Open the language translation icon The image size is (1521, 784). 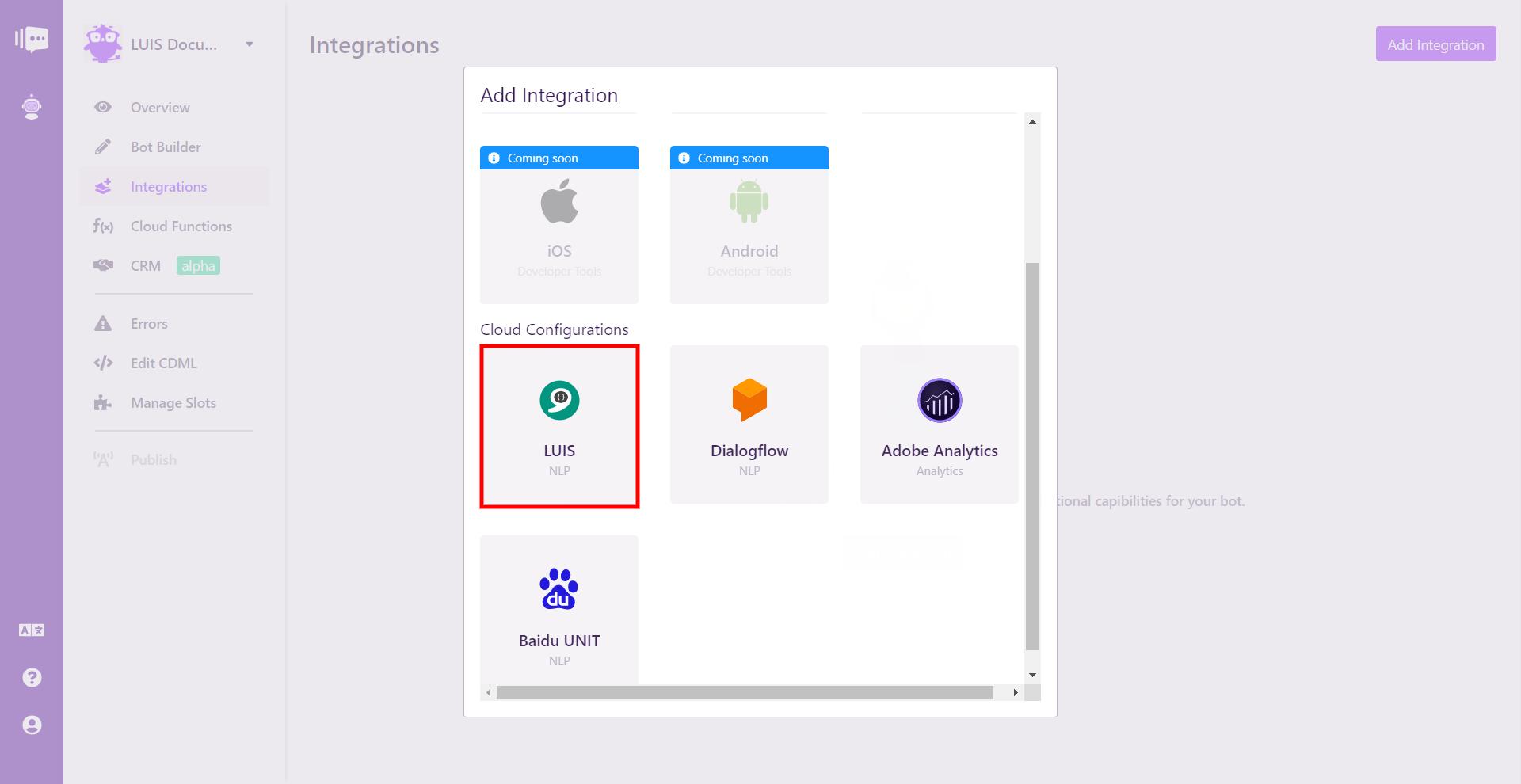pyautogui.click(x=32, y=630)
